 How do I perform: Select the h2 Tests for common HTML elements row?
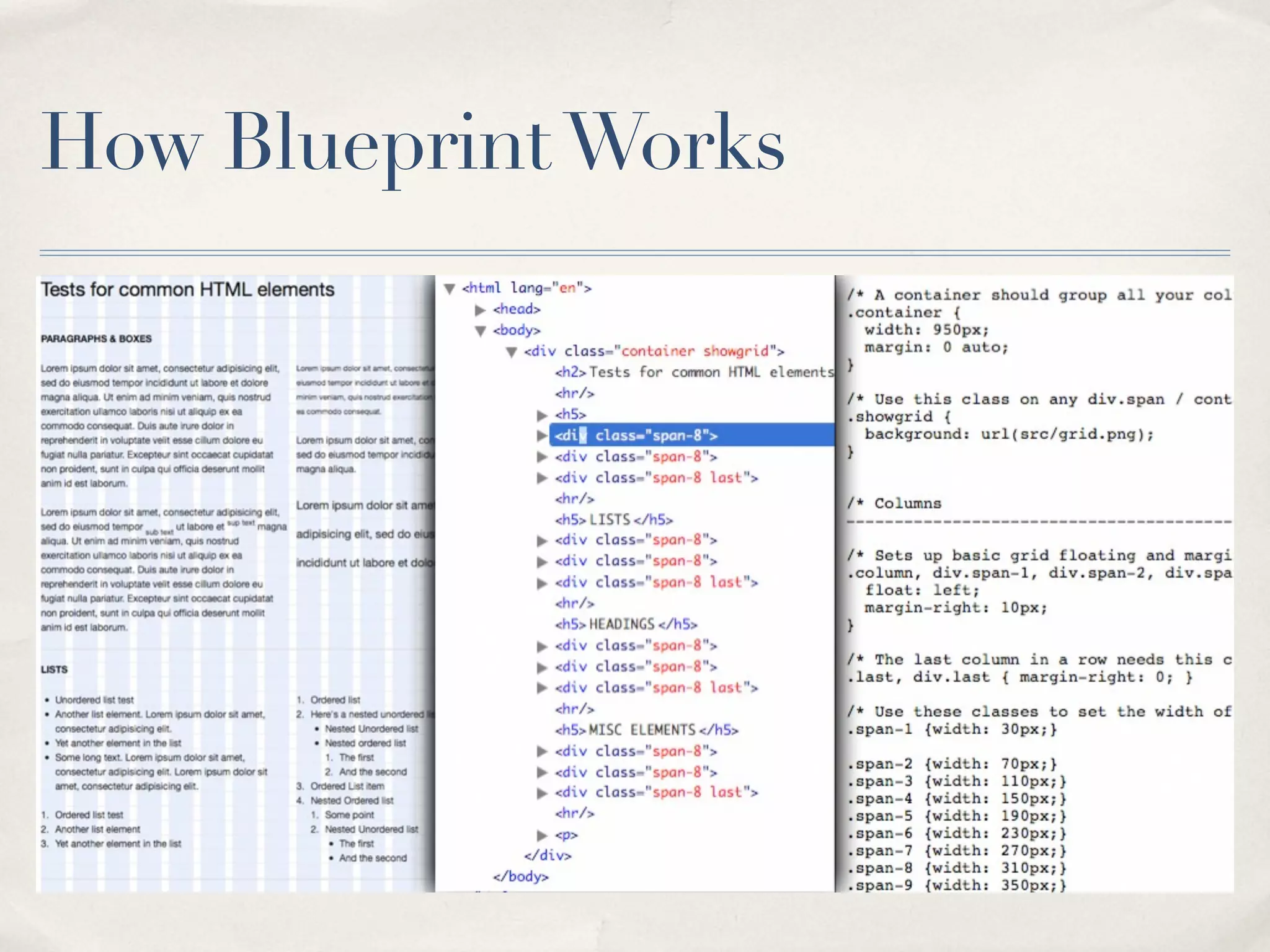[x=695, y=372]
